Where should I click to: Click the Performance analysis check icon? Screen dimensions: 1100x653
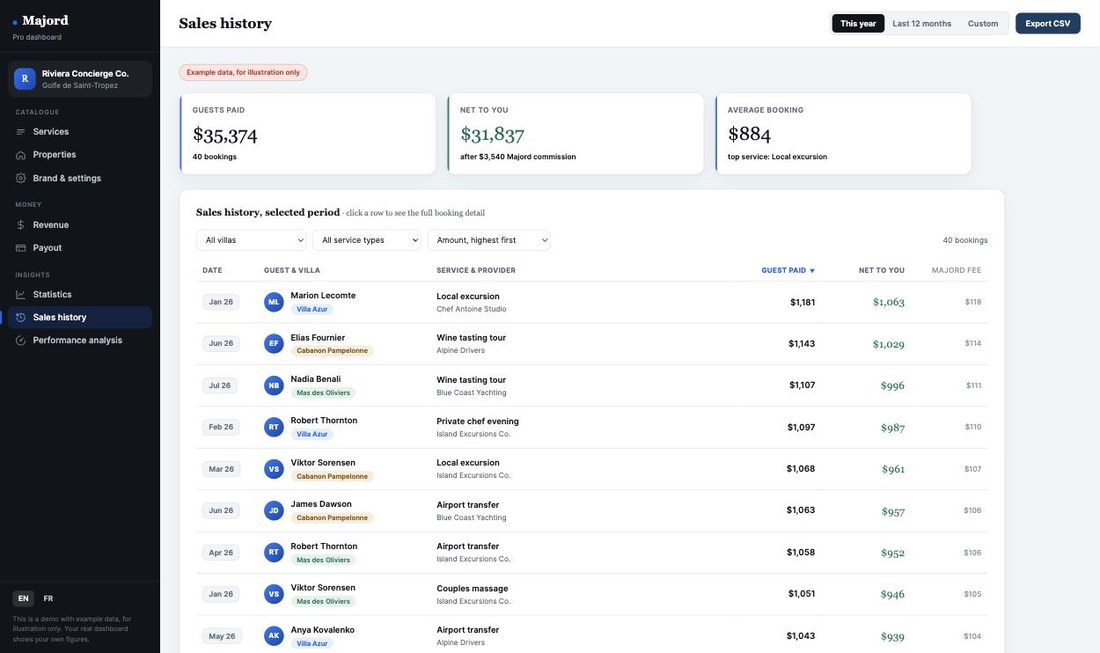(x=20, y=341)
